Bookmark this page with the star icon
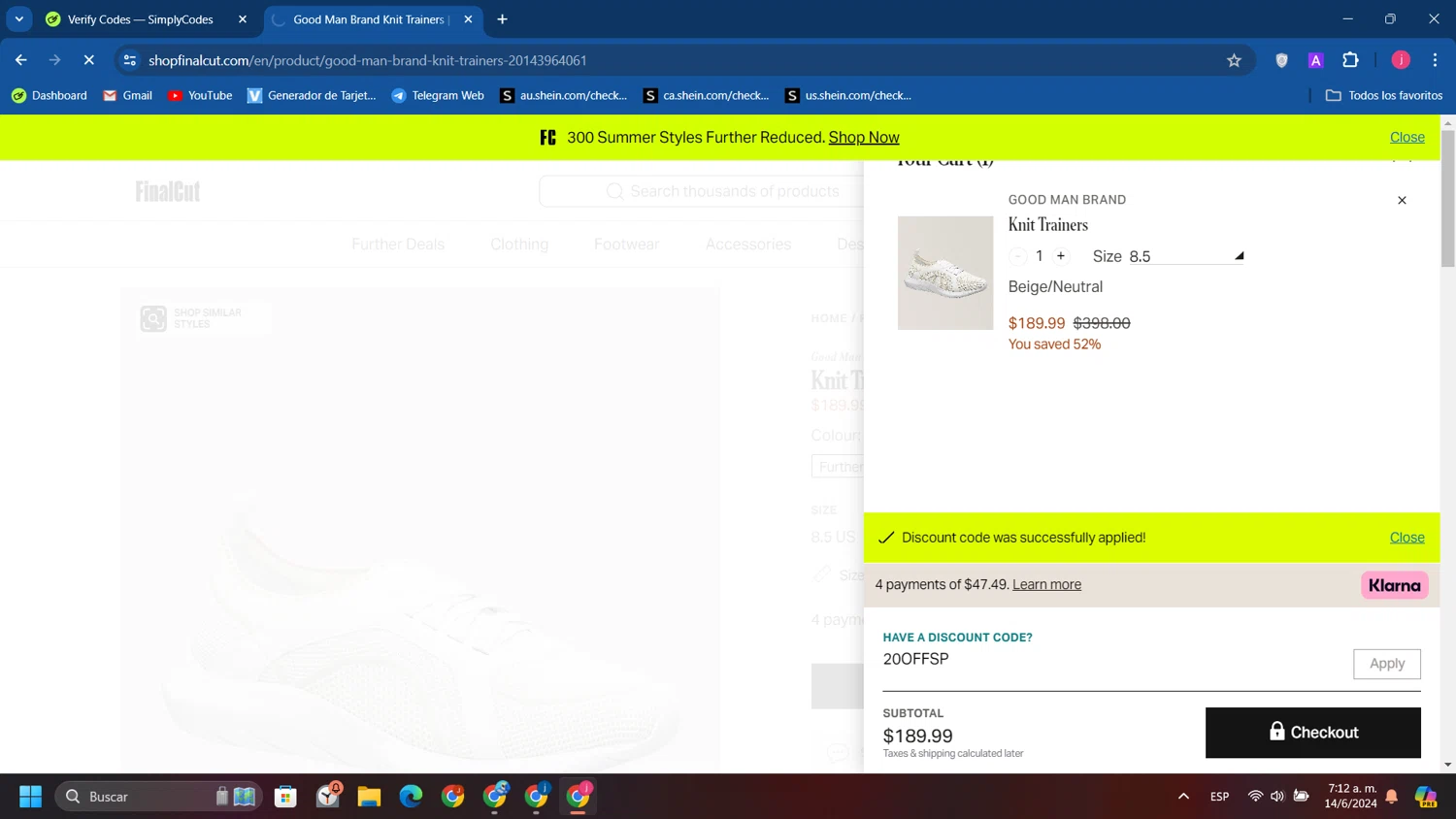 1234,60
